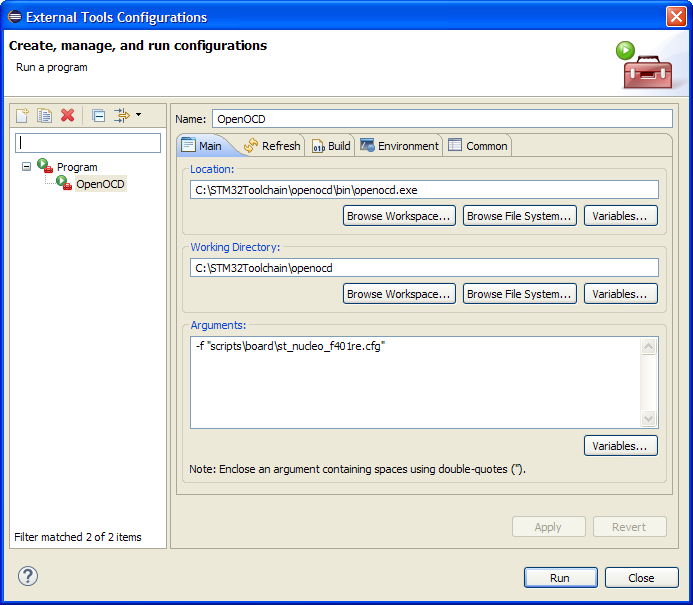Image resolution: width=693 pixels, height=605 pixels.
Task: Browse File System for Working Directory
Action: click(x=520, y=294)
